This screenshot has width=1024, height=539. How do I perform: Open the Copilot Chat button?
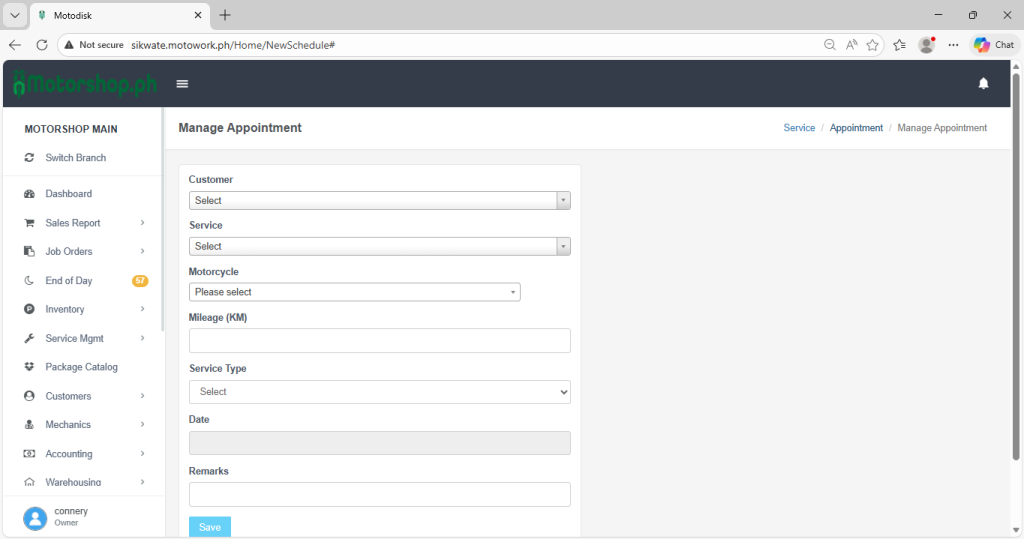pos(994,45)
